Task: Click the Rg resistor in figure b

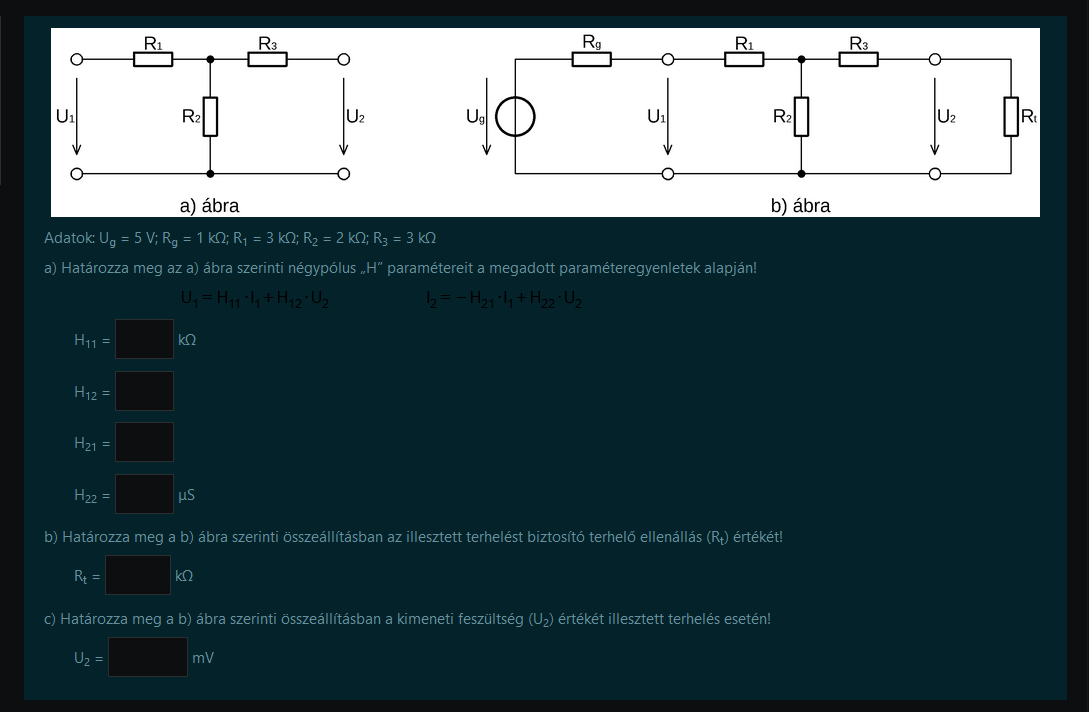Action: 591,60
